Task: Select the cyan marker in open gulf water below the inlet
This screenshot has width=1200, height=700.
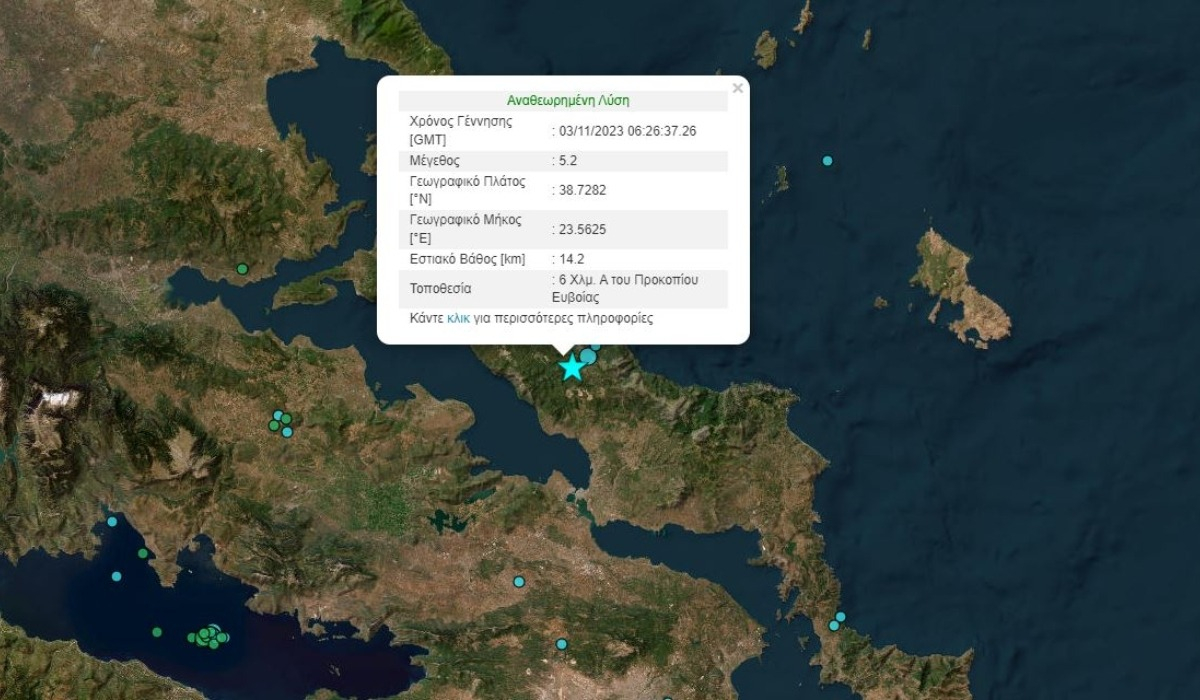Action: 116,576
